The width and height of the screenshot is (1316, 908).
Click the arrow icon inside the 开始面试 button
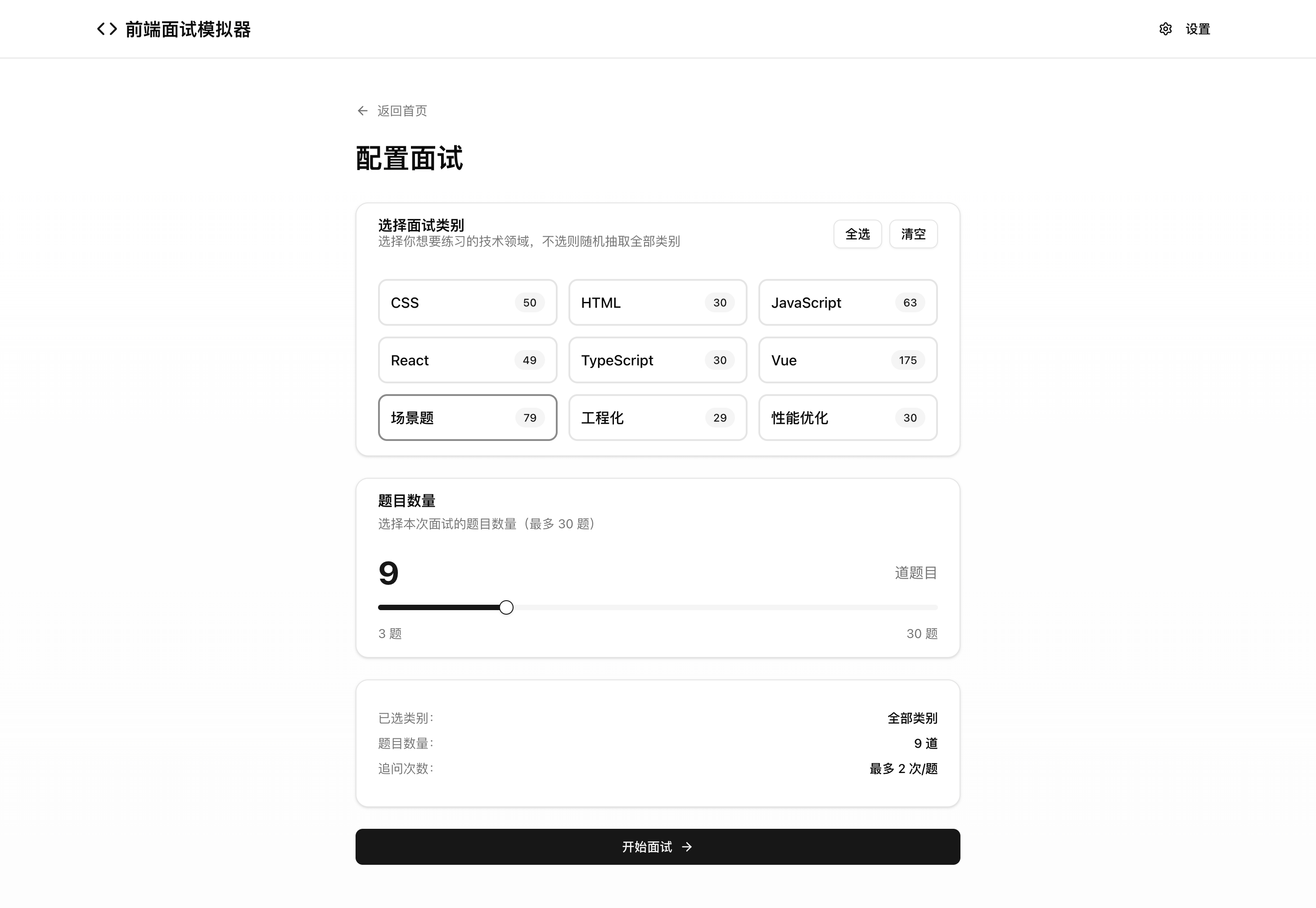pos(687,846)
